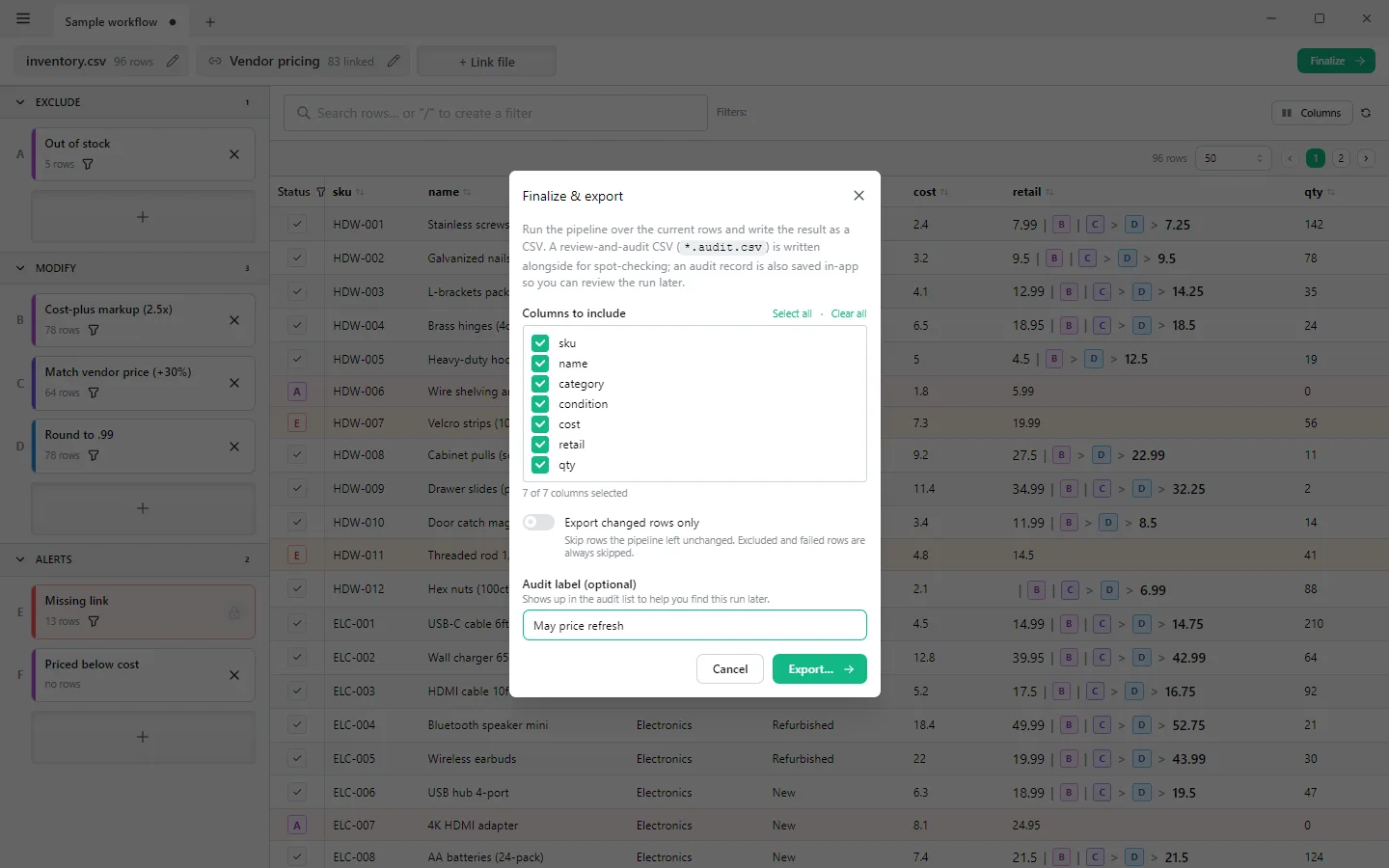Go to page 2 of results

[x=1341, y=158]
